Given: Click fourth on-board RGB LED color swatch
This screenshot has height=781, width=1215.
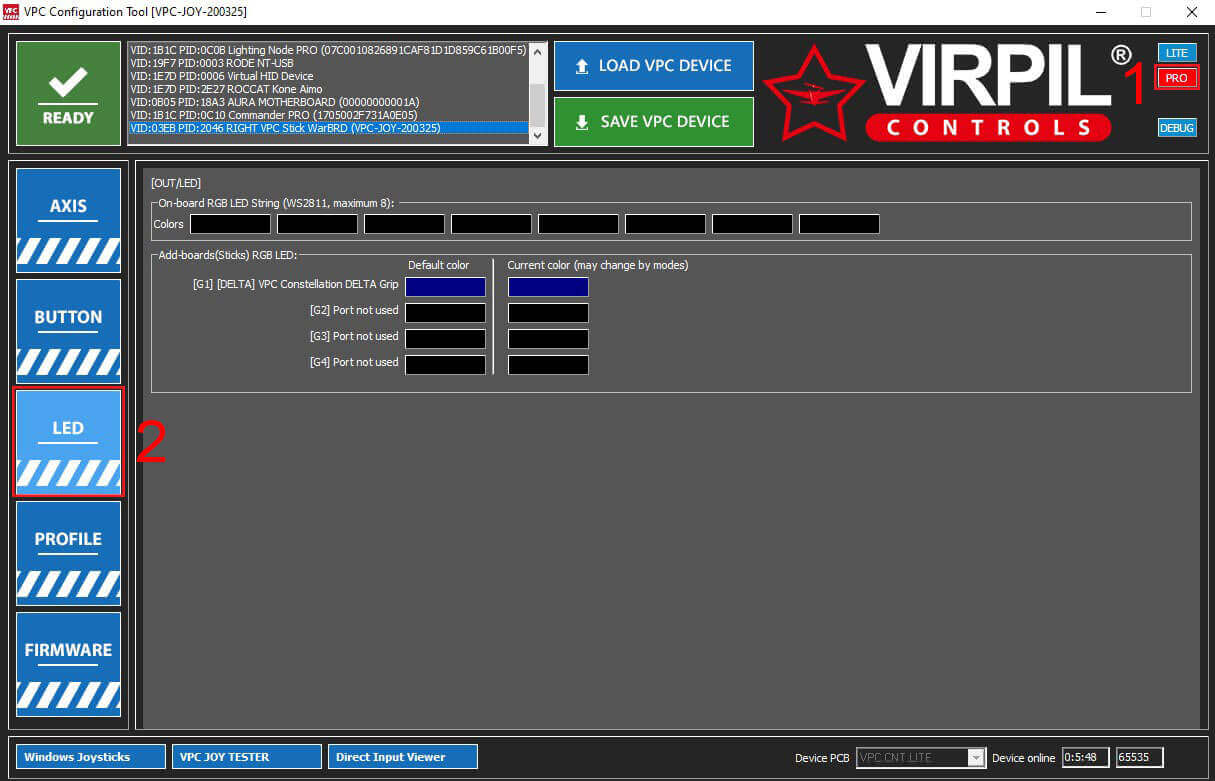Looking at the screenshot, I should point(491,224).
